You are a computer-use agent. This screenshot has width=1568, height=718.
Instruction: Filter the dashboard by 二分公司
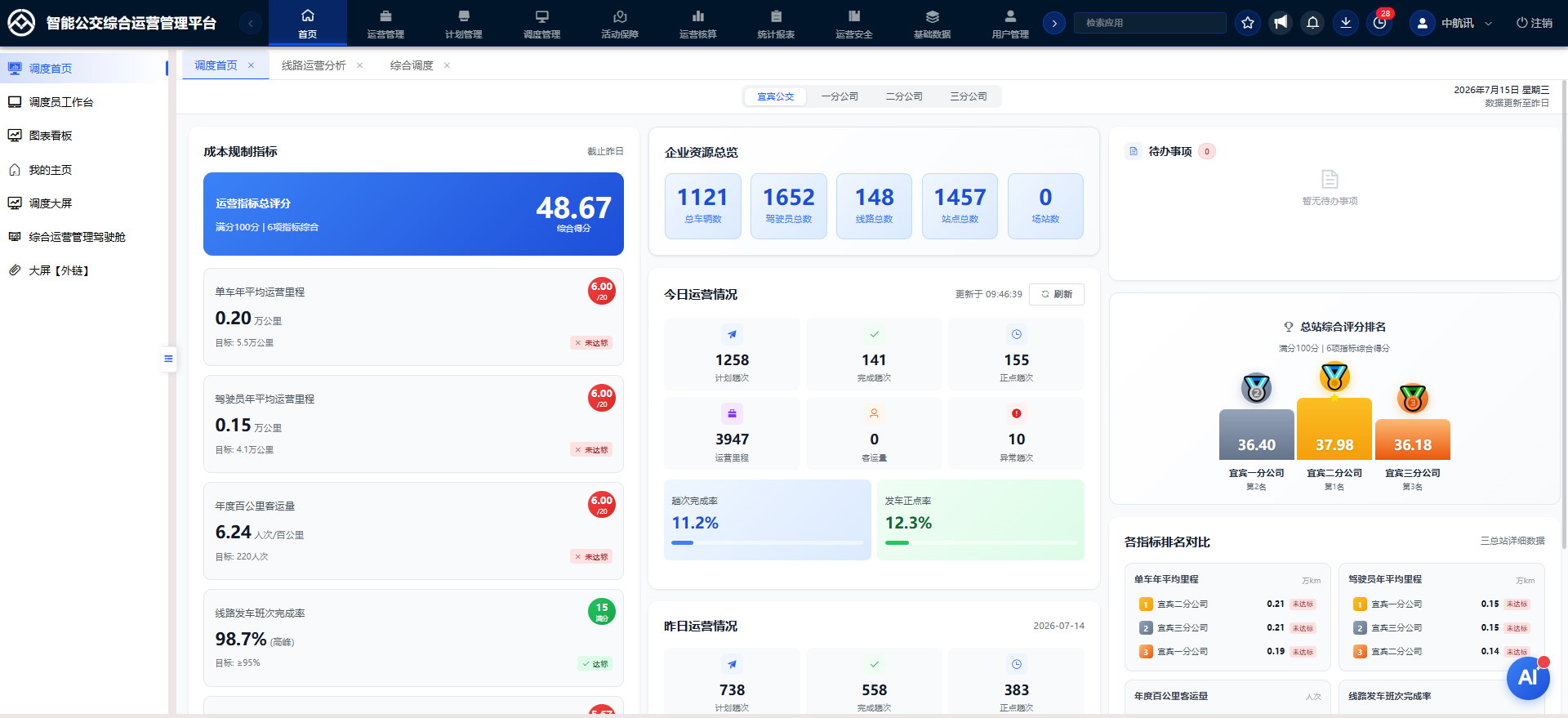coord(904,96)
